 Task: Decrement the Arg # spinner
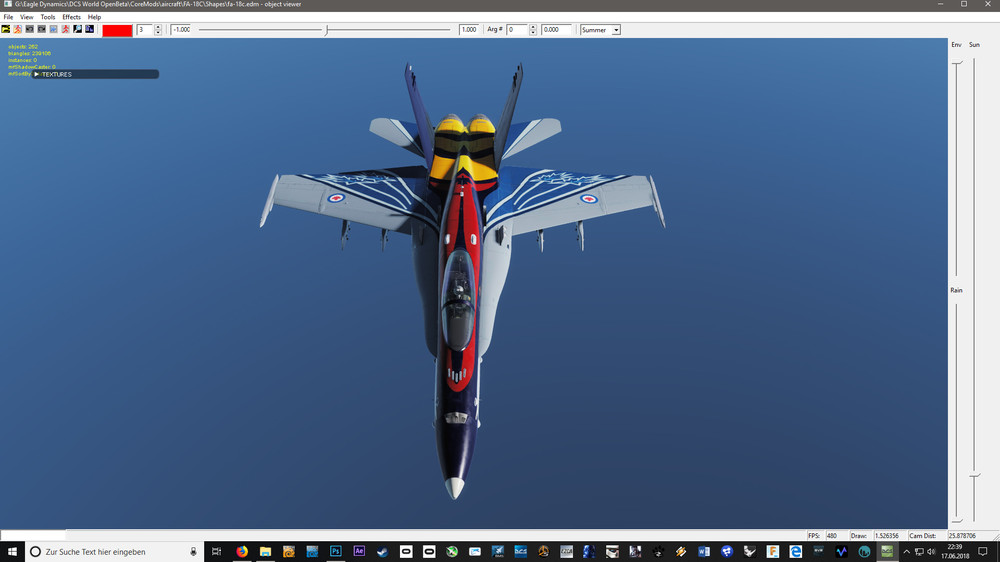click(x=533, y=33)
